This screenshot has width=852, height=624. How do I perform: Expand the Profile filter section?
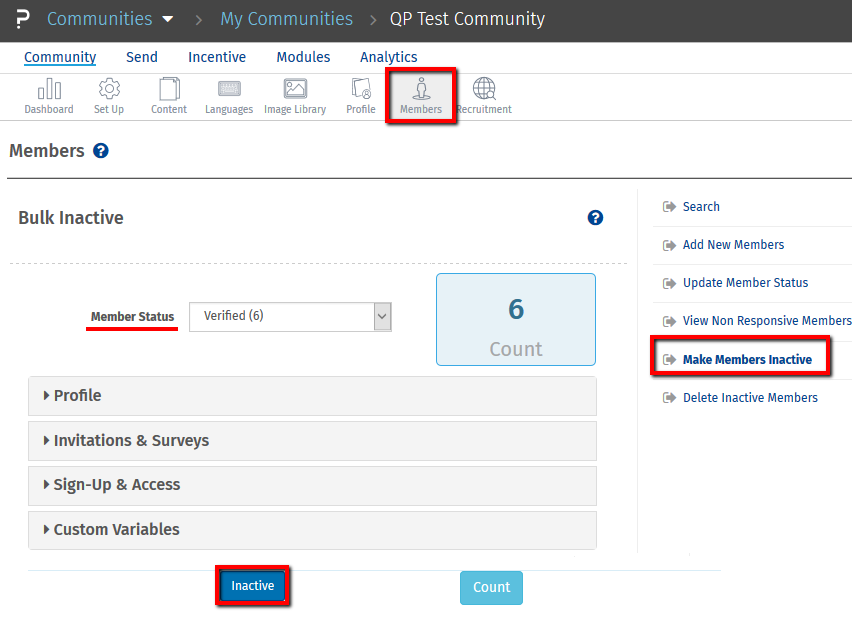312,396
